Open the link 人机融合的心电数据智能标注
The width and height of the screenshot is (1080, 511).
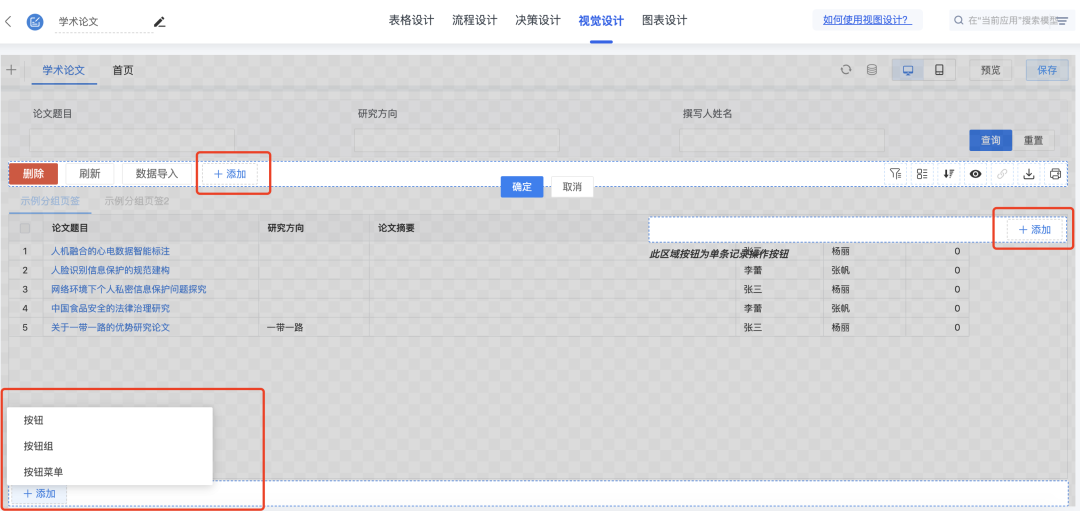point(110,251)
